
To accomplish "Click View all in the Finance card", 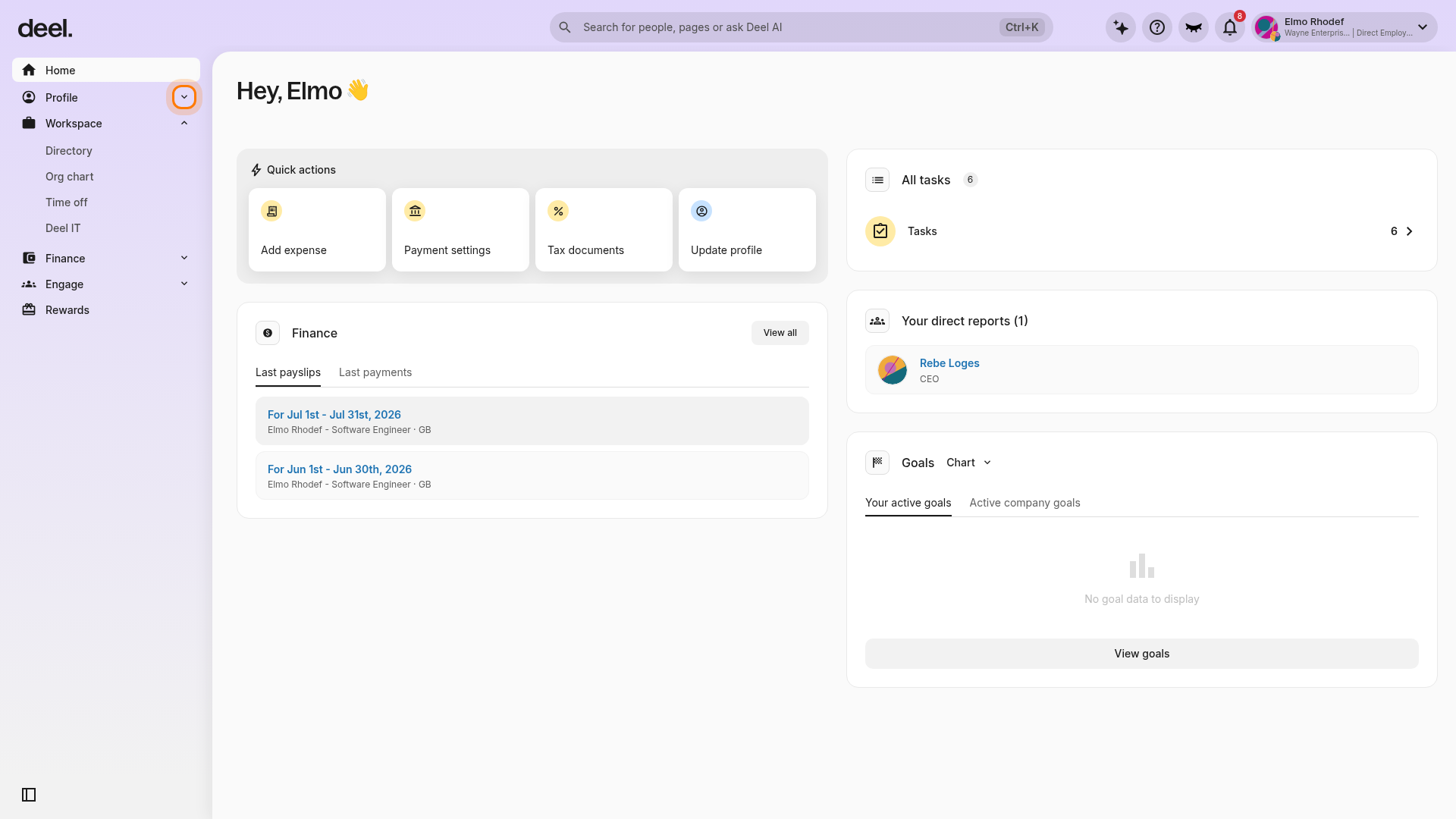I will tap(780, 333).
